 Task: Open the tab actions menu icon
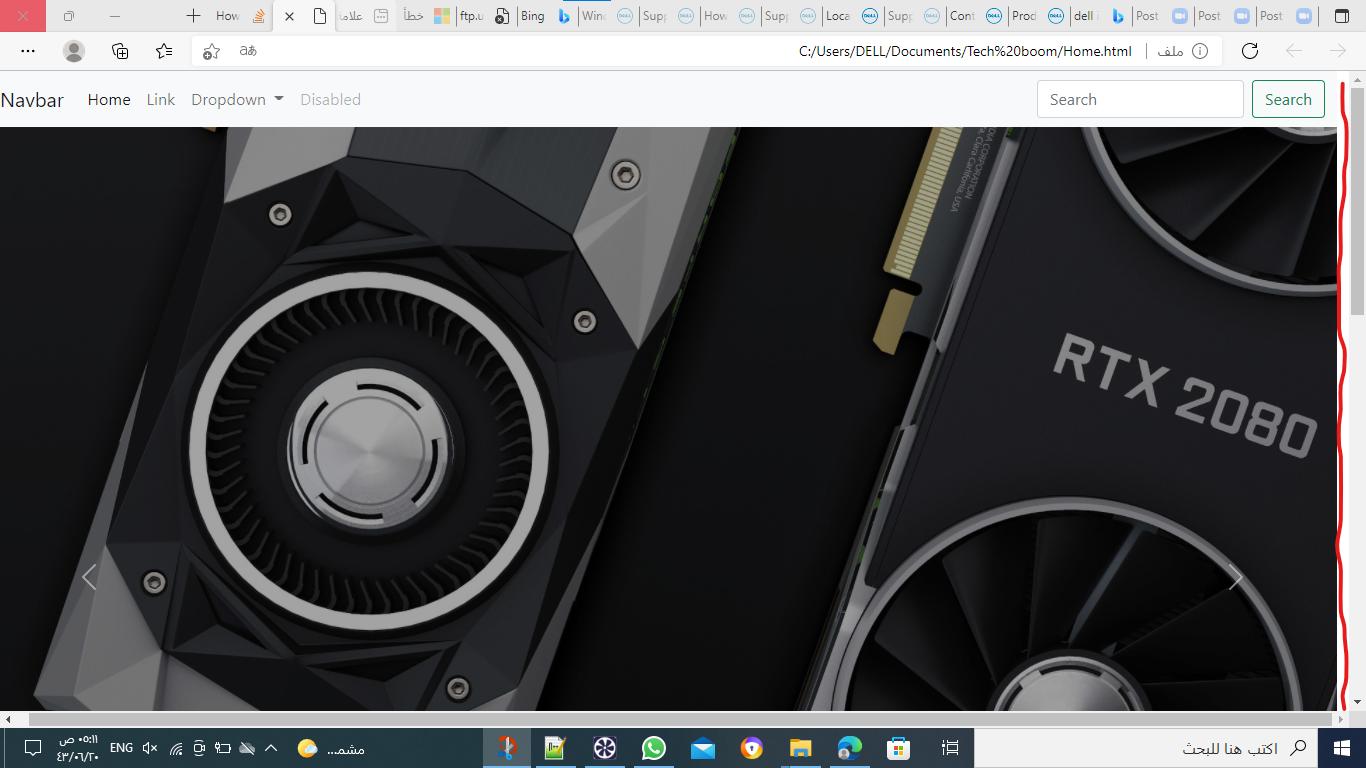point(1342,16)
